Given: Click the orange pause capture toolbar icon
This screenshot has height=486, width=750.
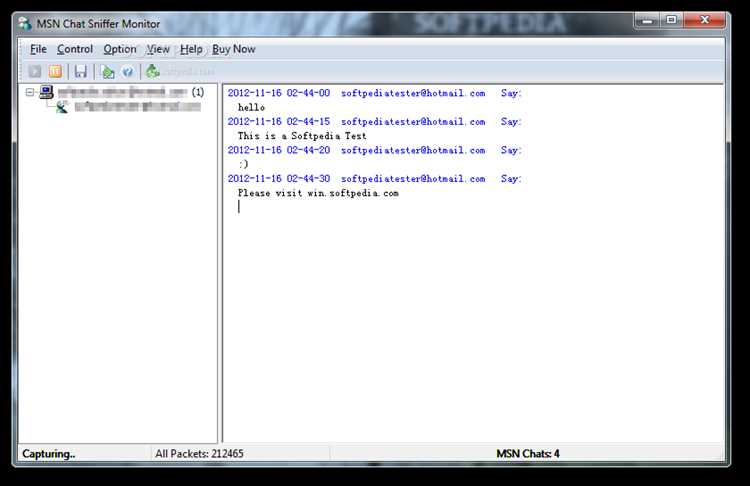Looking at the screenshot, I should (x=55, y=72).
